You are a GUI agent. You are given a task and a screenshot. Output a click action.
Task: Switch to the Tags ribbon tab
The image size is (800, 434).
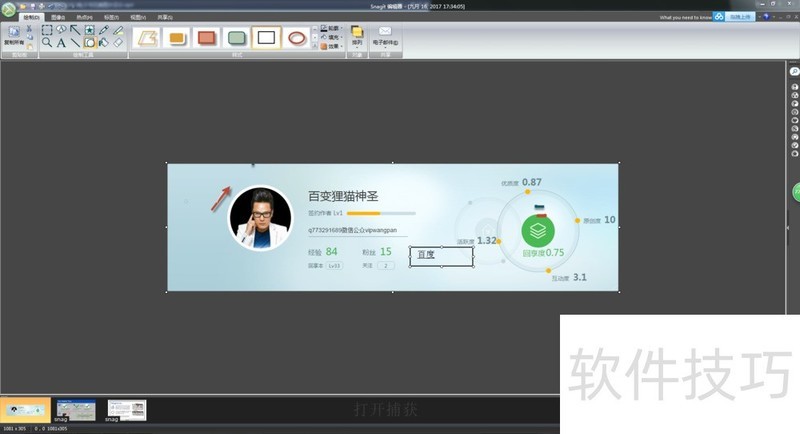(111, 17)
